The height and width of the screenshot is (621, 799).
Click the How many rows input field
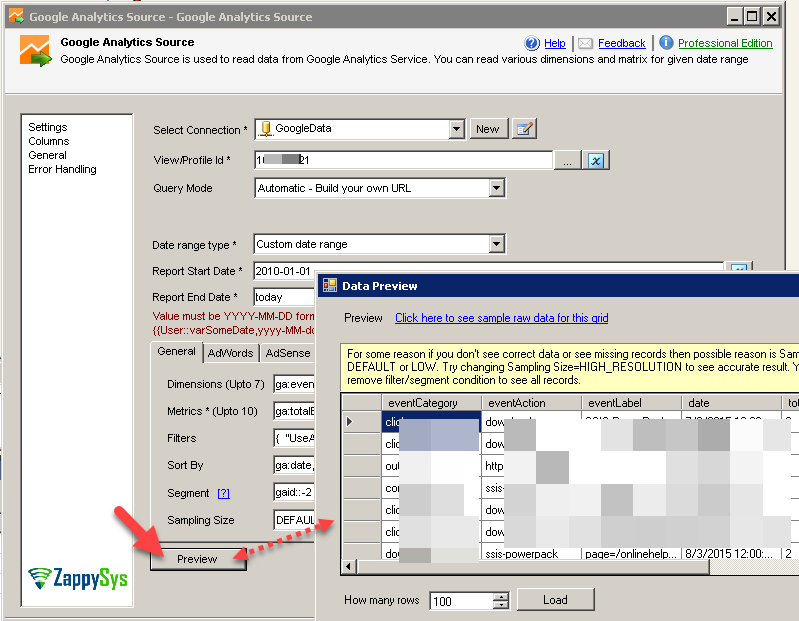462,601
